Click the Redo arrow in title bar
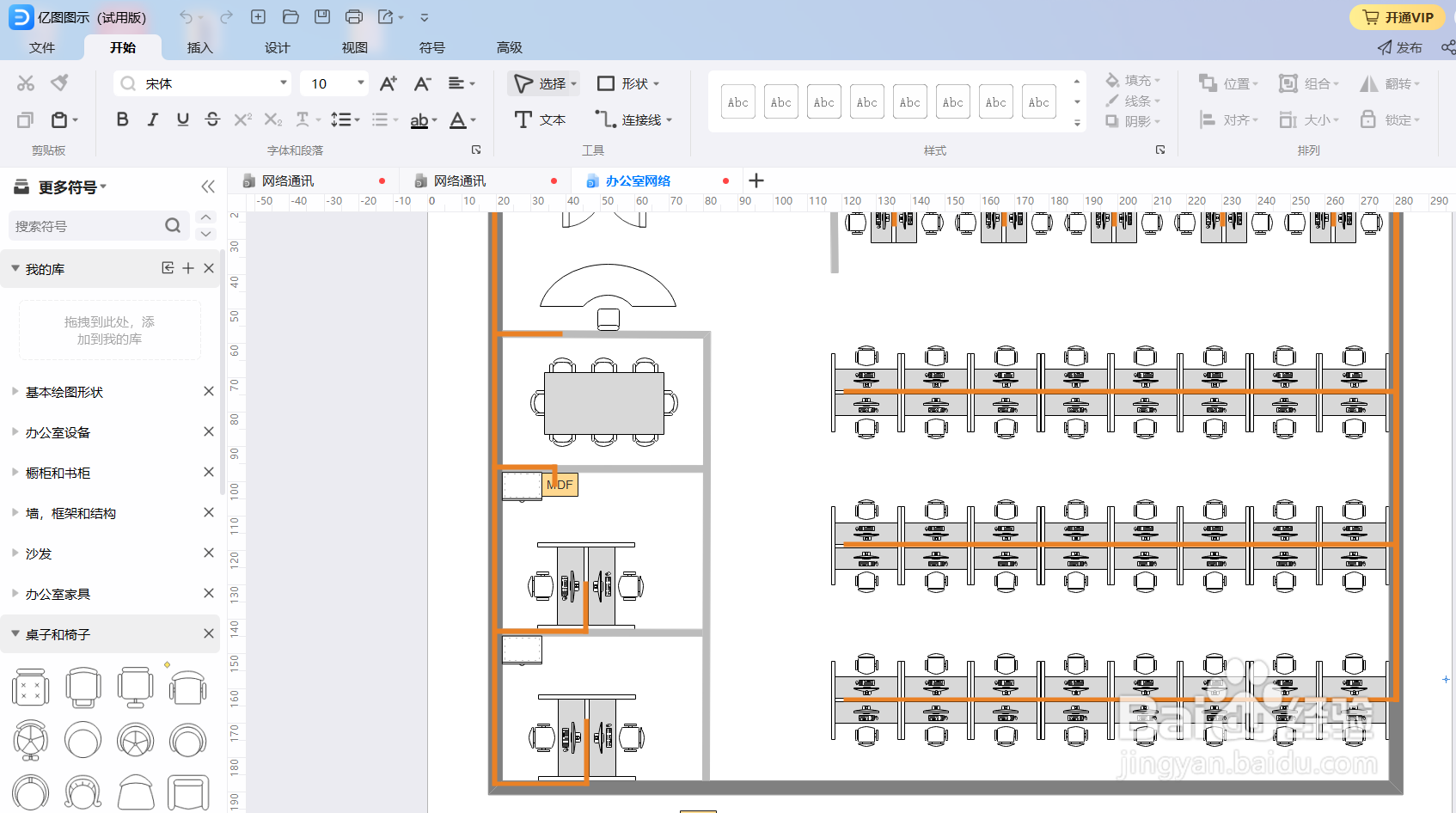The height and width of the screenshot is (813, 1456). point(226,17)
